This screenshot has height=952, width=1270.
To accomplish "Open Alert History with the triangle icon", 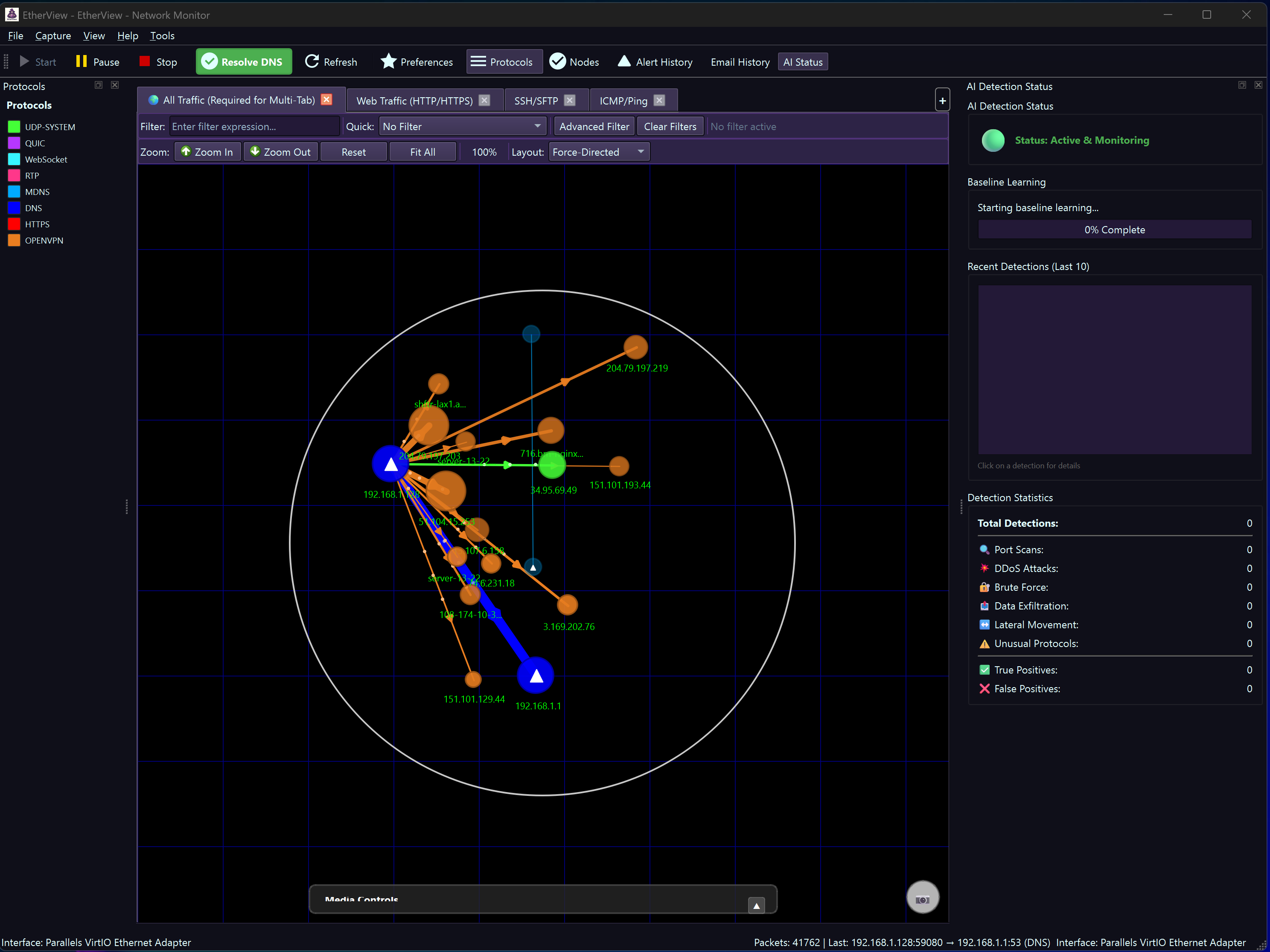I will pyautogui.click(x=624, y=61).
